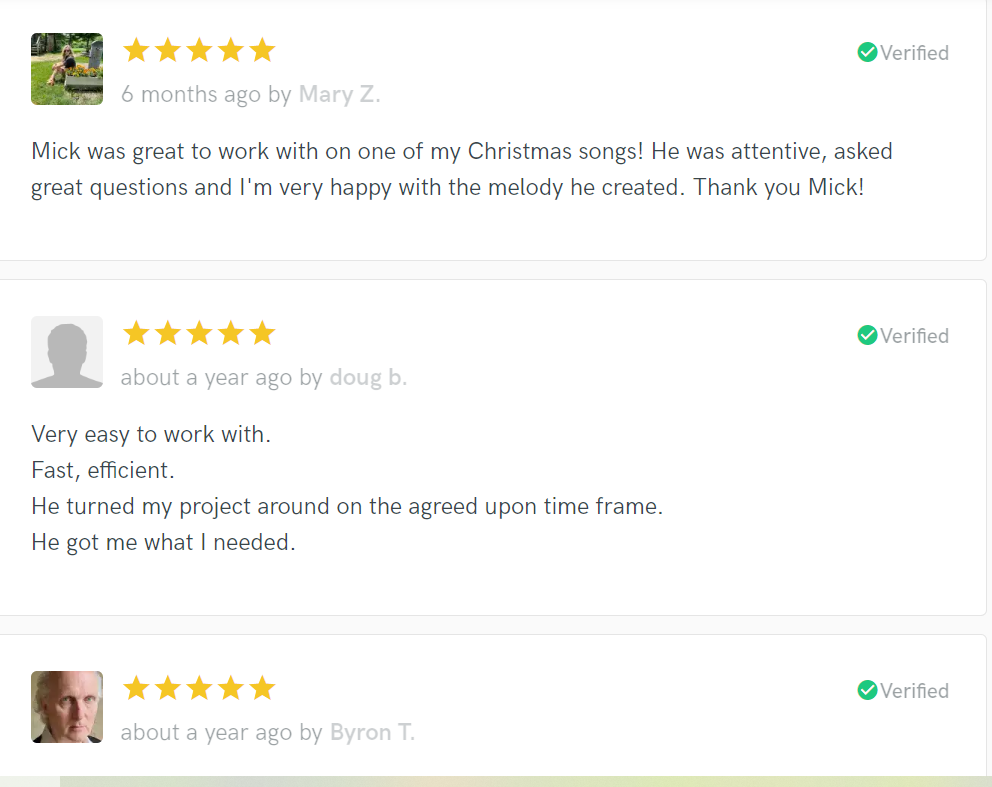Click the '6 months ago' timestamp
This screenshot has height=787, width=992.
191,95
